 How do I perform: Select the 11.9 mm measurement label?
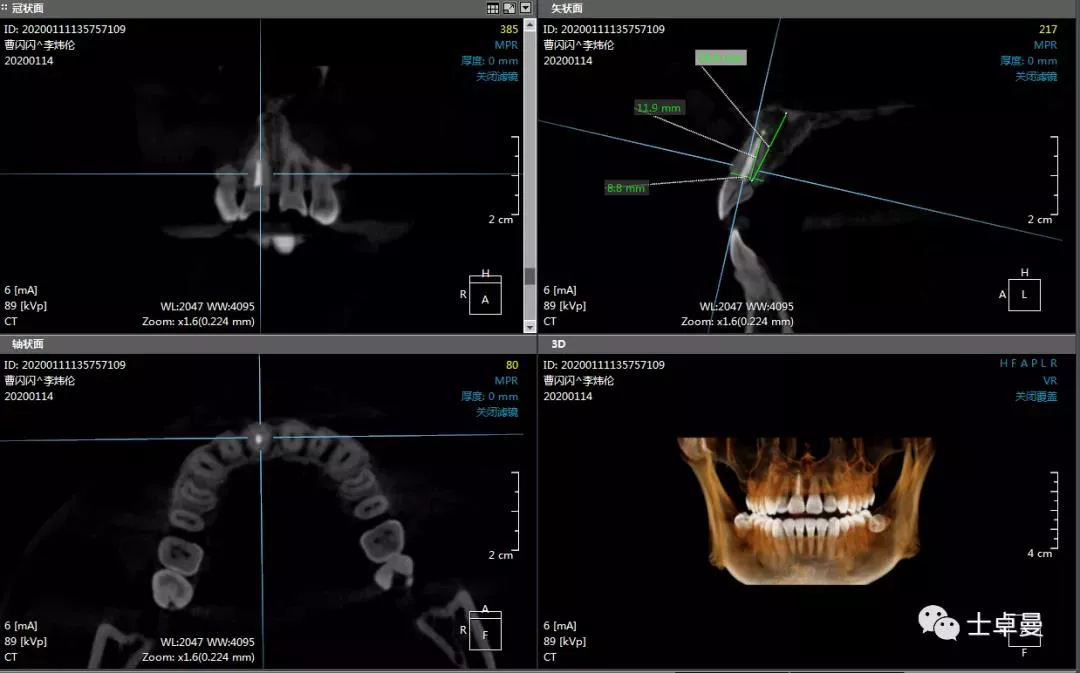point(659,108)
